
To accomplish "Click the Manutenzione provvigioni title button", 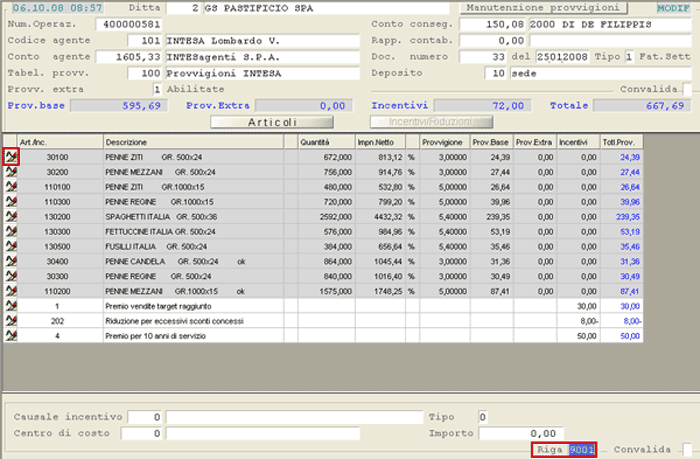I will point(543,8).
